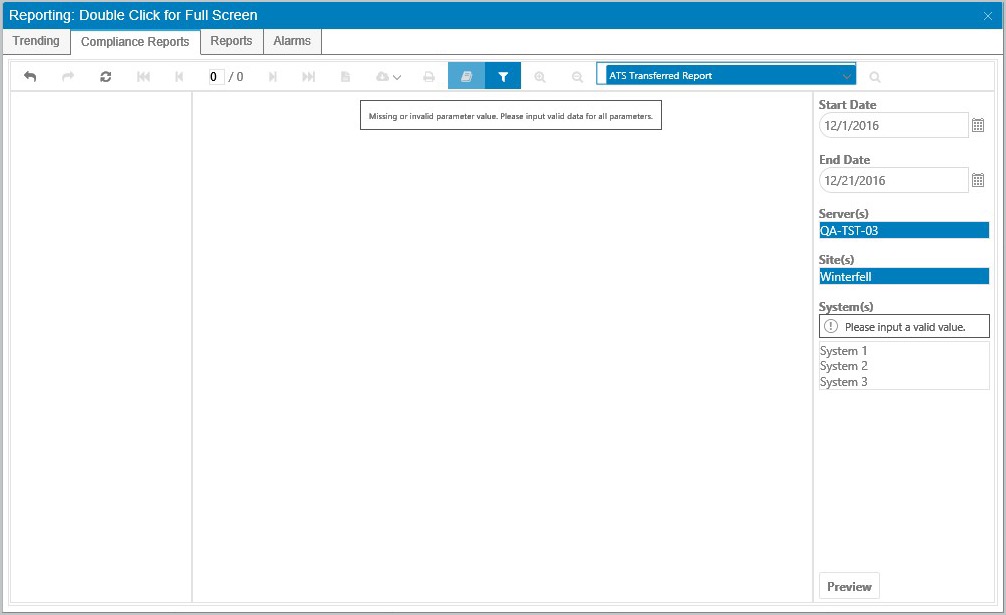This screenshot has width=1006, height=615.
Task: Click the current page number field
Action: coord(216,76)
